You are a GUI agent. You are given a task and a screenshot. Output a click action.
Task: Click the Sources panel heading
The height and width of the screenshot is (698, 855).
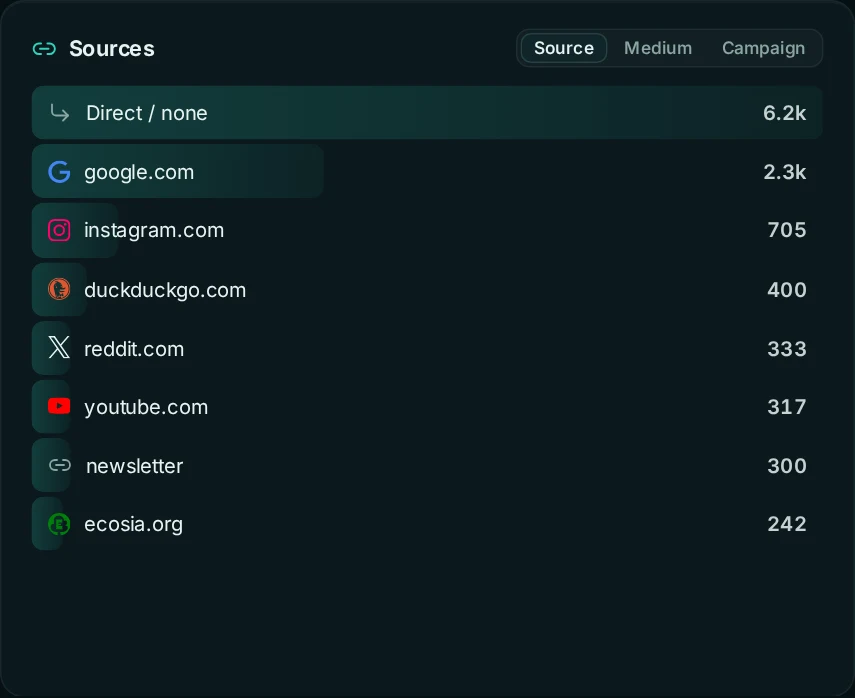(x=112, y=49)
